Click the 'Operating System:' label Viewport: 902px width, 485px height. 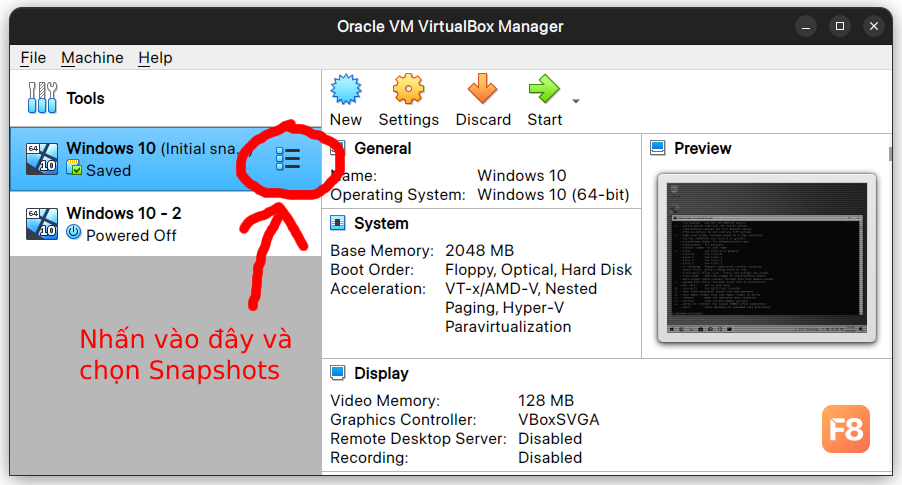(398, 194)
